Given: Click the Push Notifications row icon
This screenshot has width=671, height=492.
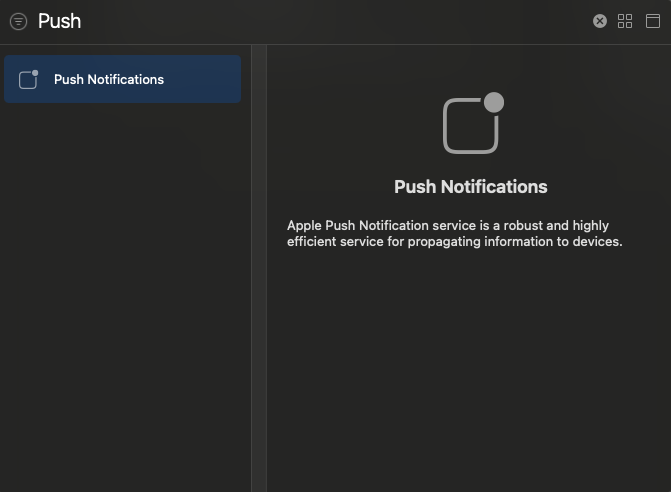Looking at the screenshot, I should (29, 80).
